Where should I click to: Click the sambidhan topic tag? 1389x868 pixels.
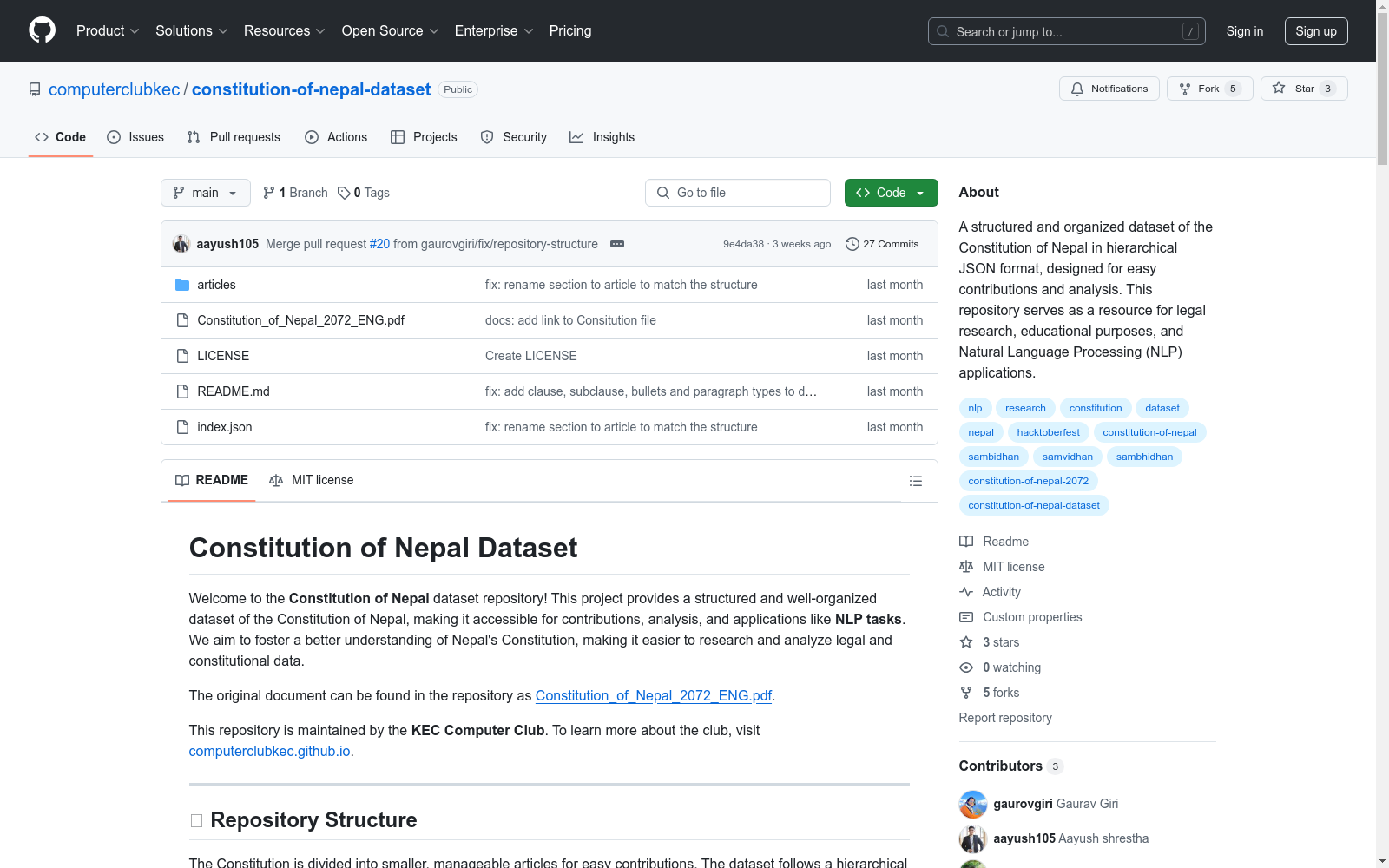pos(994,457)
